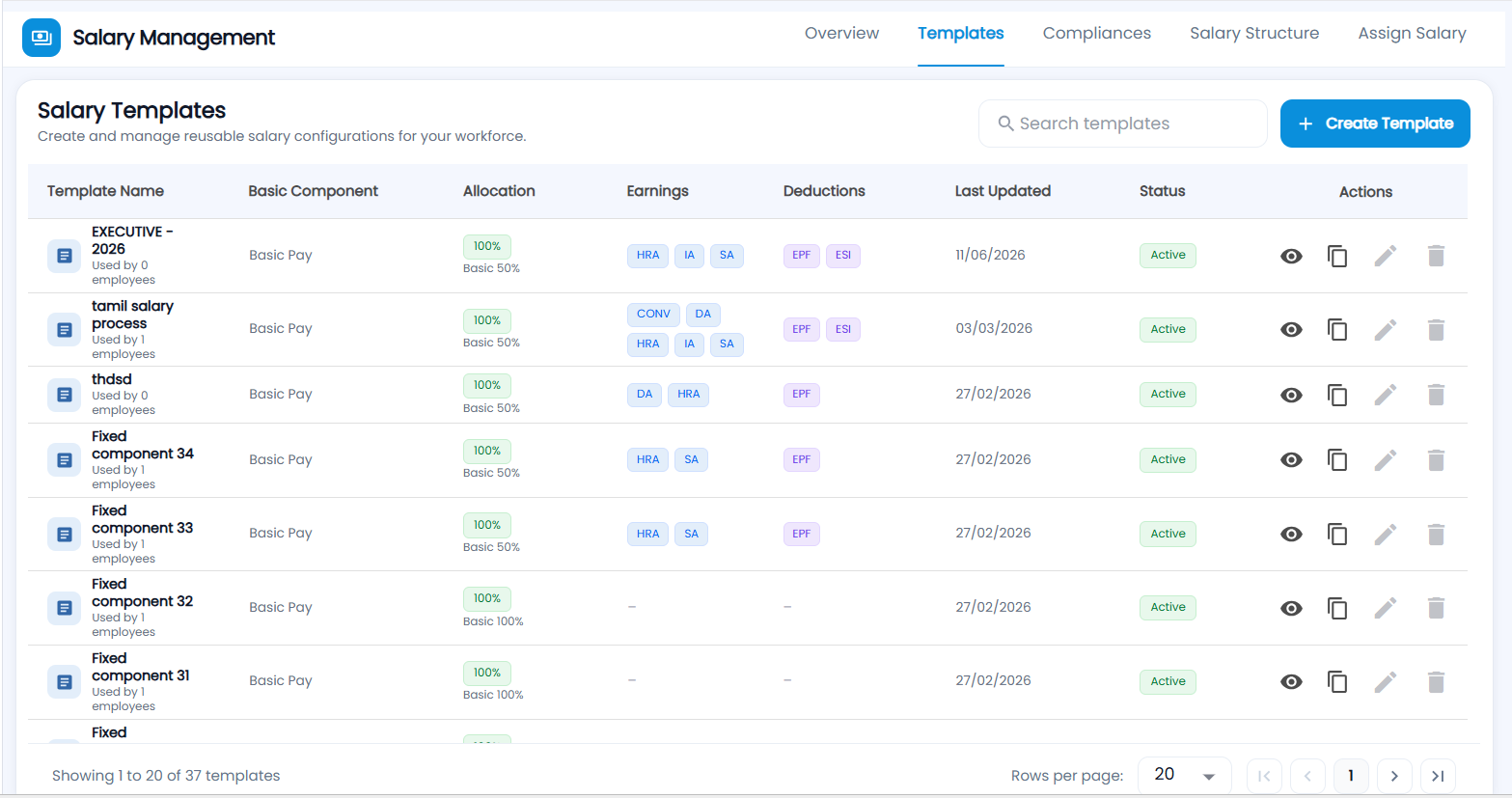This screenshot has width=1512, height=798.
Task: Delete the tamil salary process template
Action: [x=1436, y=330]
